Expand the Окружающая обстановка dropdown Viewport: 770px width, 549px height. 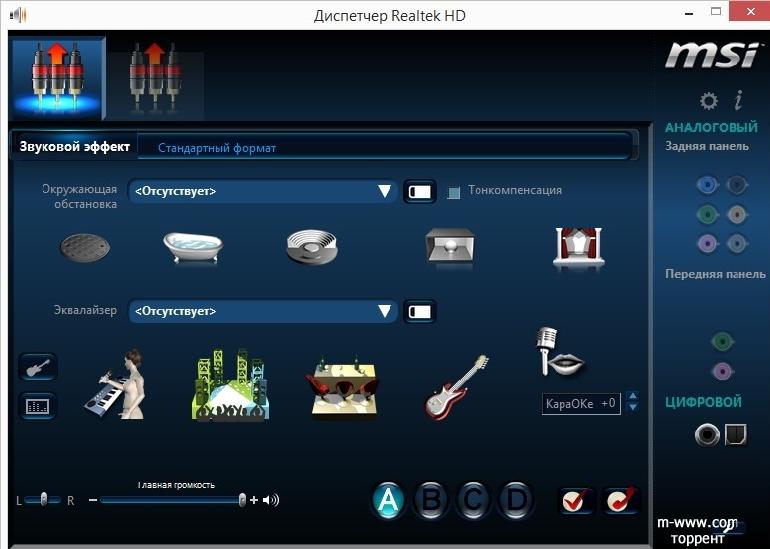384,191
